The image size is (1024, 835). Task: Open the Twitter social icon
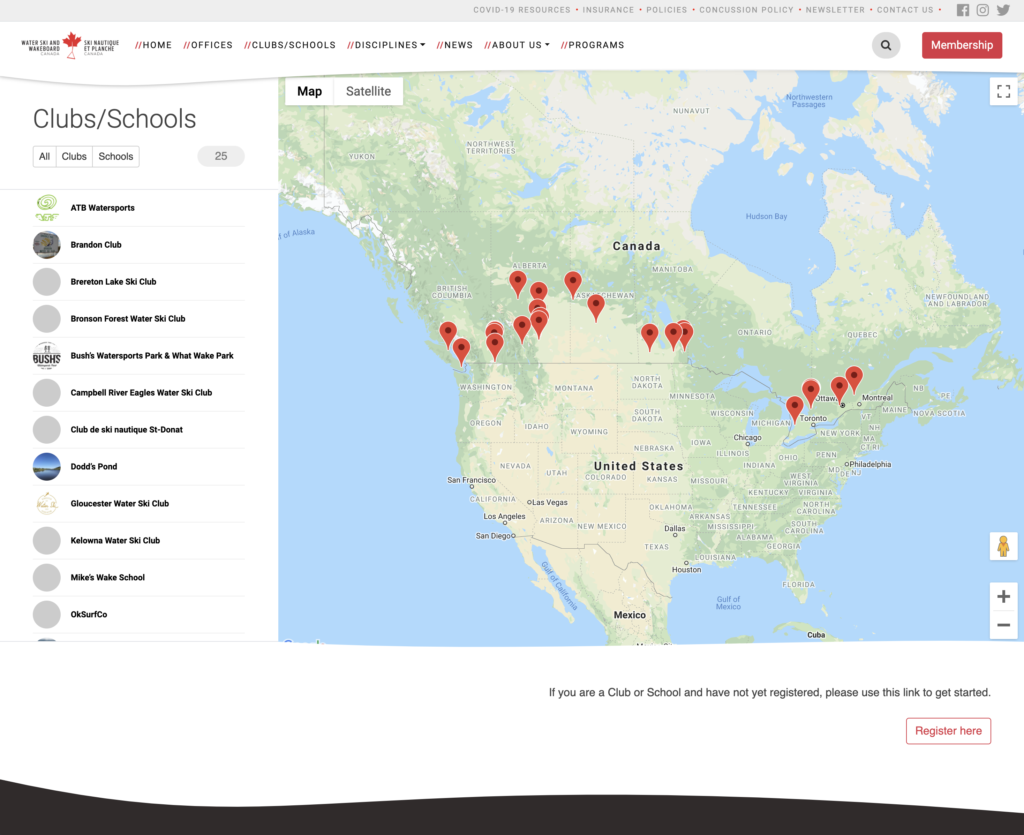coord(1003,10)
